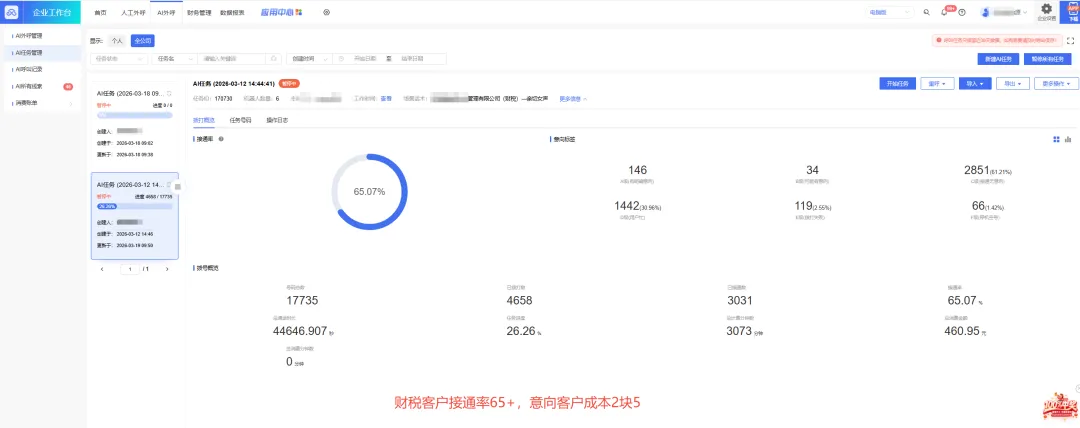Open the 财务管理 top tab

pos(199,12)
